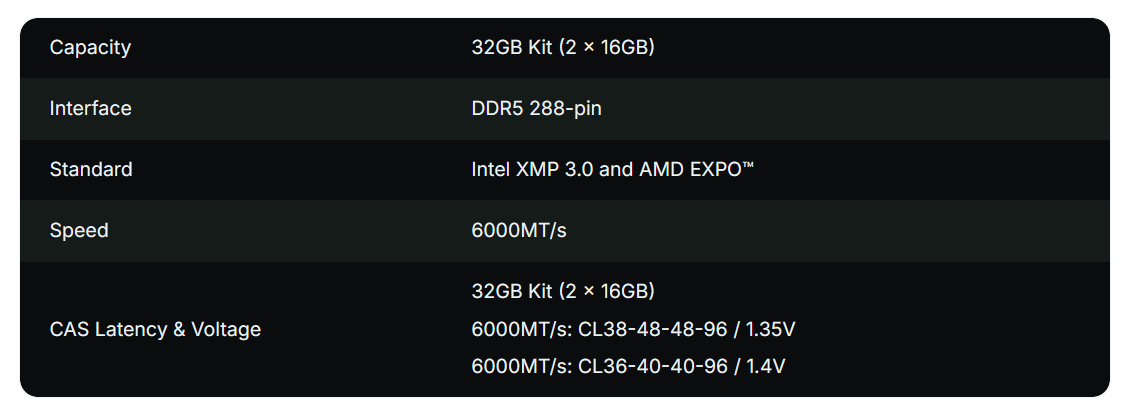This screenshot has width=1126, height=412.
Task: Select the CL36-40-40-96 / 1.4V timing line
Action: click(x=628, y=367)
